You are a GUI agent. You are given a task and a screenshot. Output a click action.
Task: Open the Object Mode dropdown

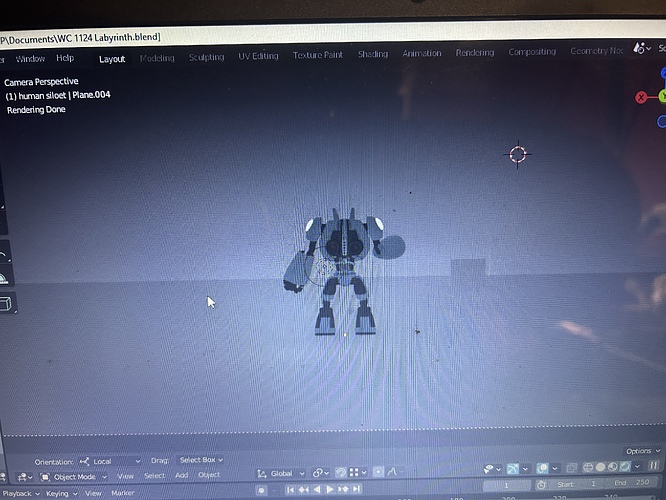tap(73, 477)
